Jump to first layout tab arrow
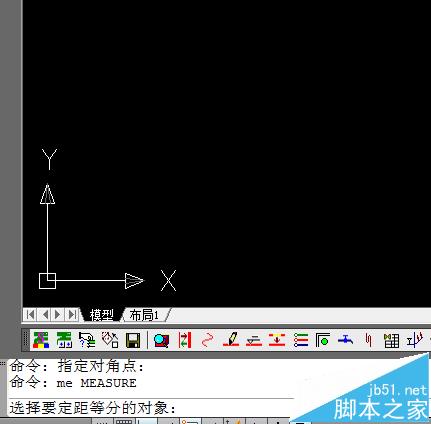Viewport: 431px width, 424px height. (30, 314)
